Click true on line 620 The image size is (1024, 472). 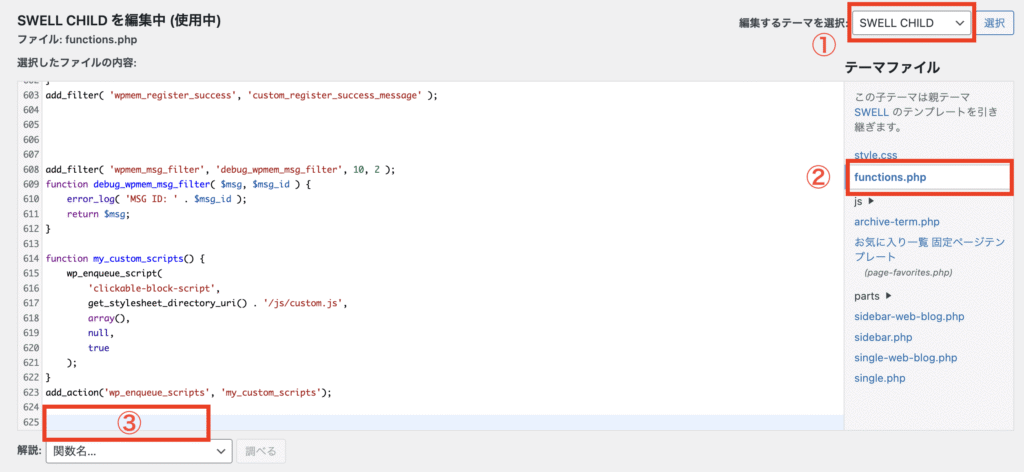[x=99, y=348]
